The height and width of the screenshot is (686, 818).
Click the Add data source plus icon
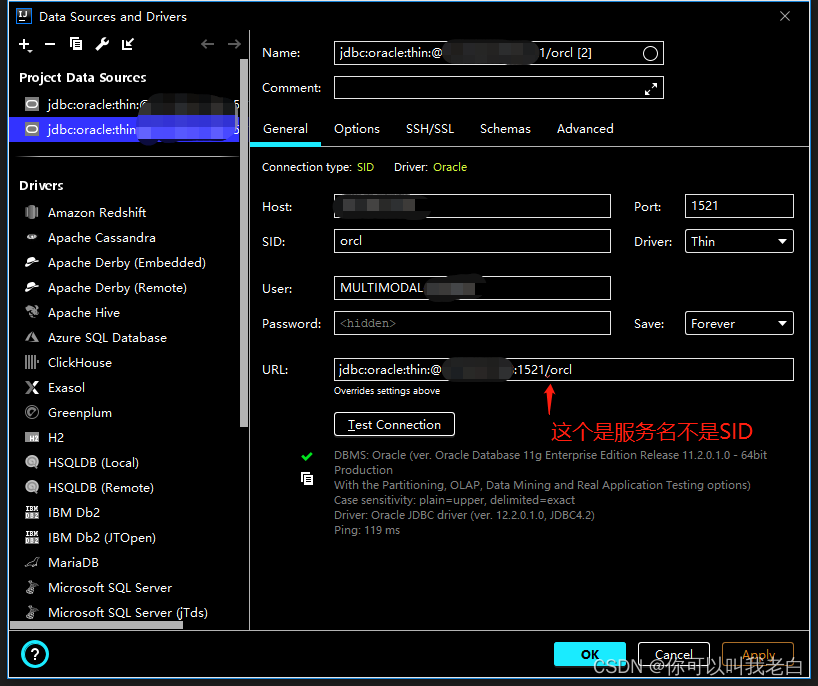tap(25, 45)
